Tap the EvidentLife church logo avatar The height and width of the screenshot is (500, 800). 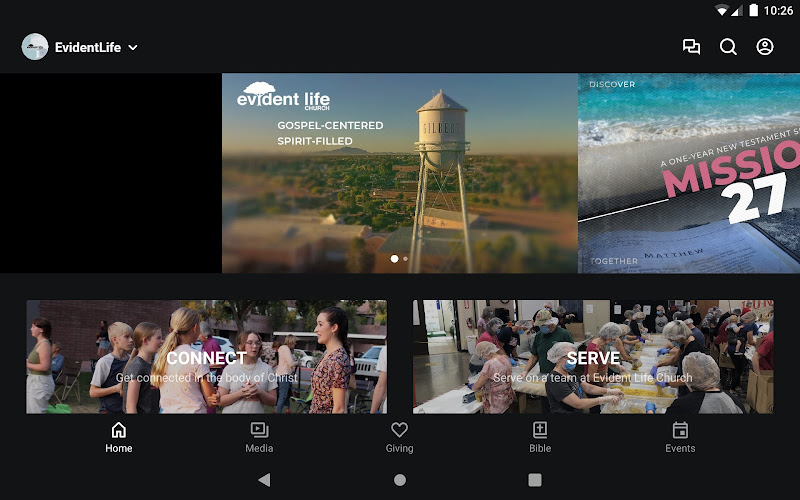(x=35, y=47)
